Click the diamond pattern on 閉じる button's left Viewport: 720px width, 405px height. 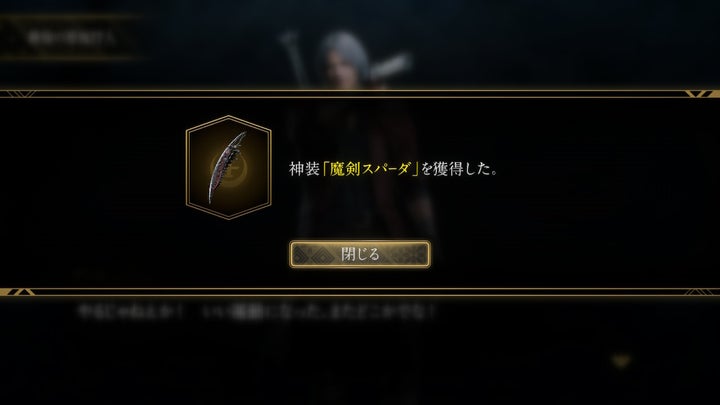point(316,254)
